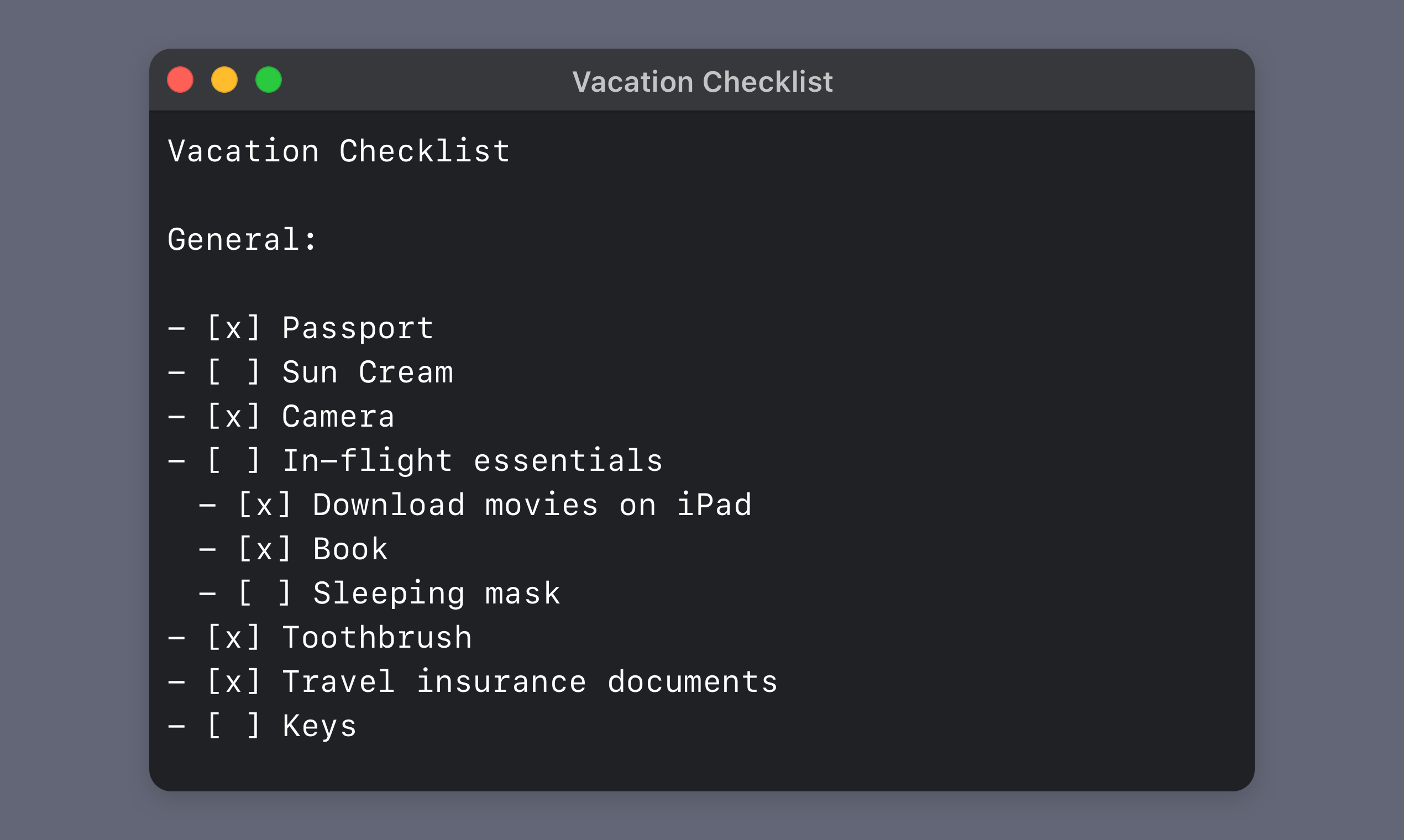Click the yellow minimize window button
The image size is (1404, 840).
tap(224, 80)
